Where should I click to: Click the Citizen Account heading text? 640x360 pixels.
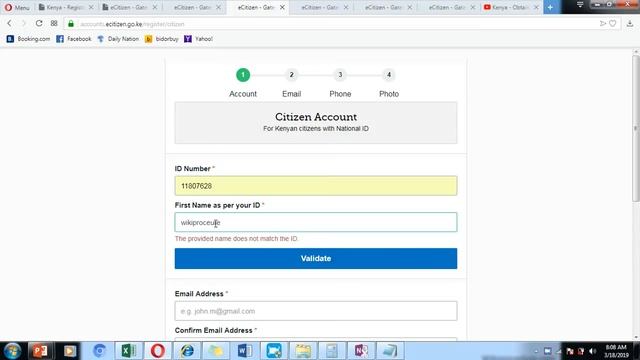[x=316, y=117]
